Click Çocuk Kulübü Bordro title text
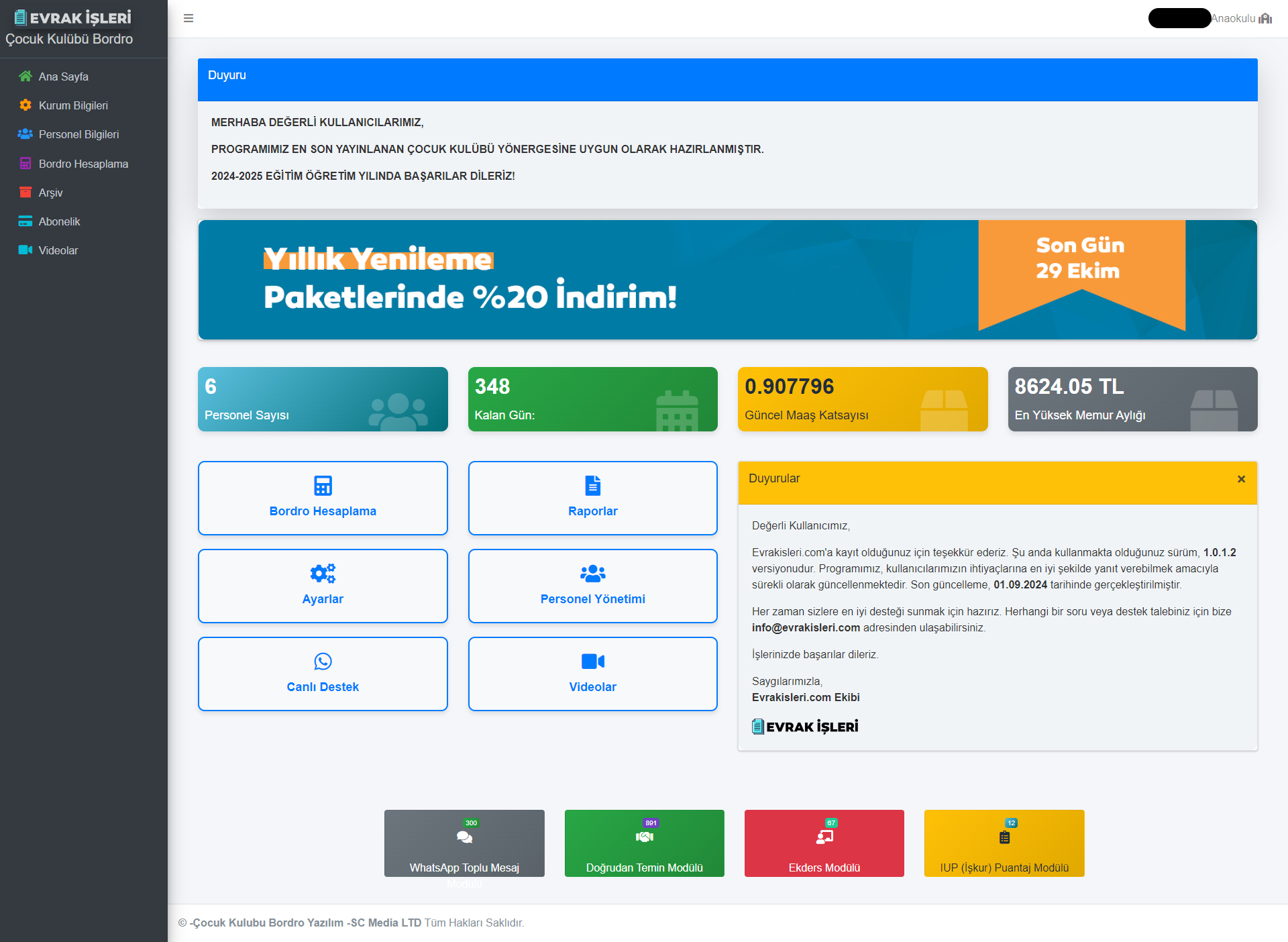 [x=69, y=39]
